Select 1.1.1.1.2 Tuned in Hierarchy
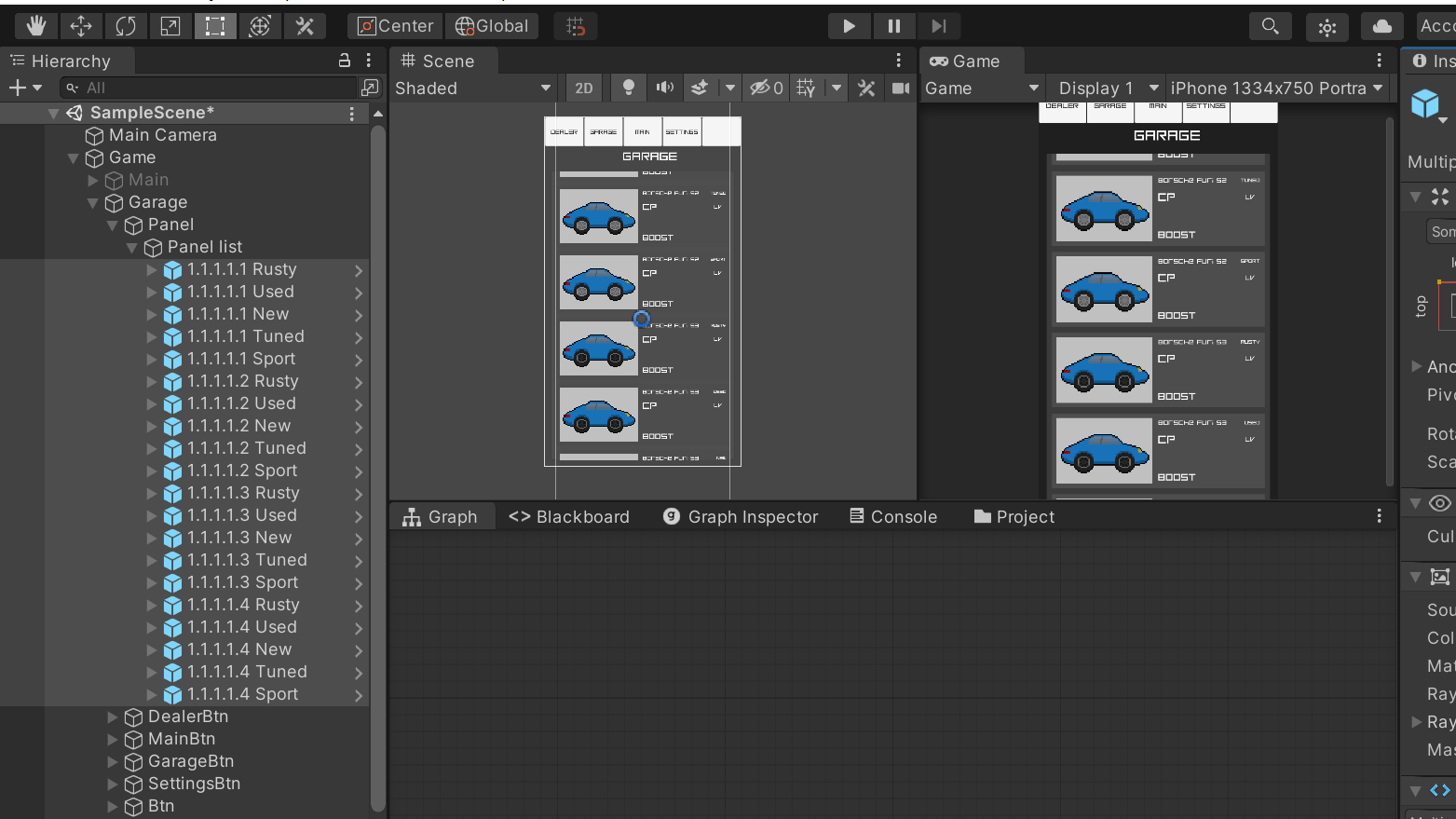Image resolution: width=1456 pixels, height=819 pixels. click(x=247, y=448)
